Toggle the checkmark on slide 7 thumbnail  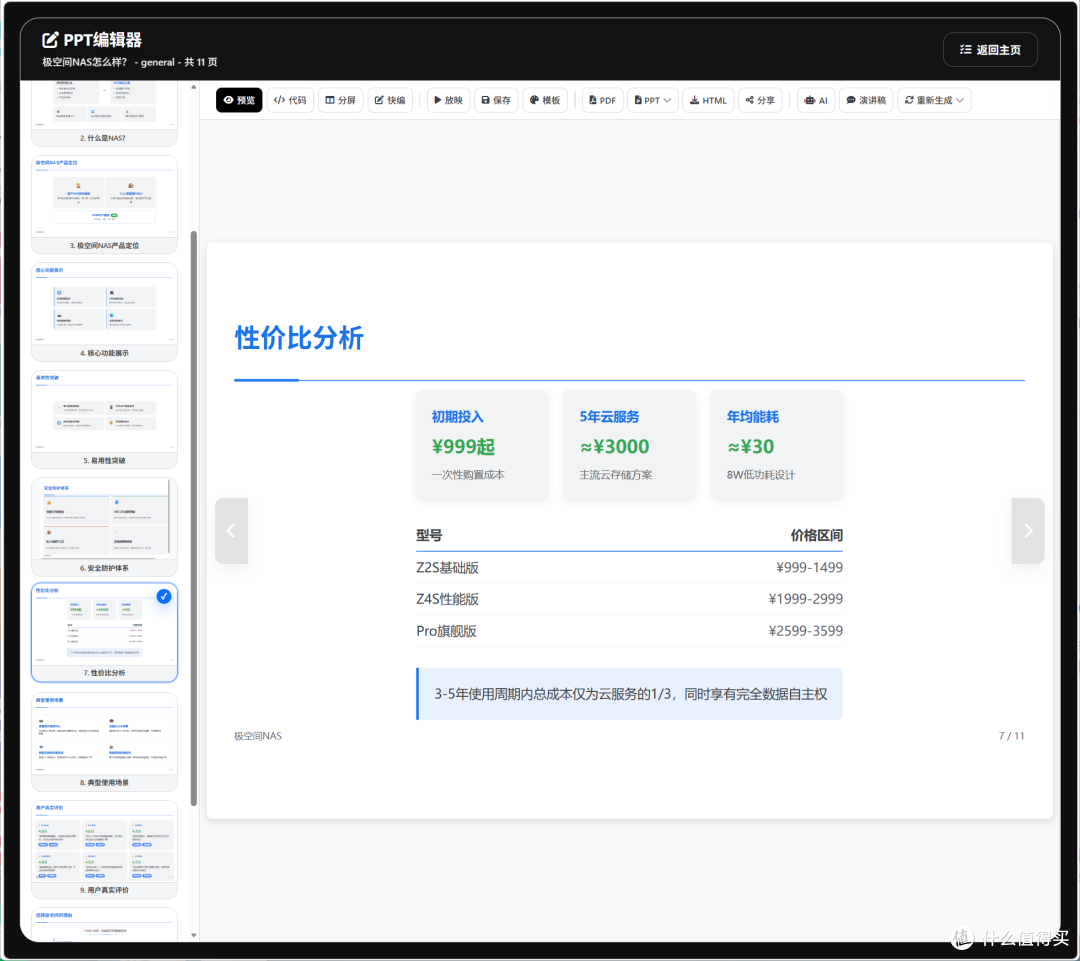164,597
